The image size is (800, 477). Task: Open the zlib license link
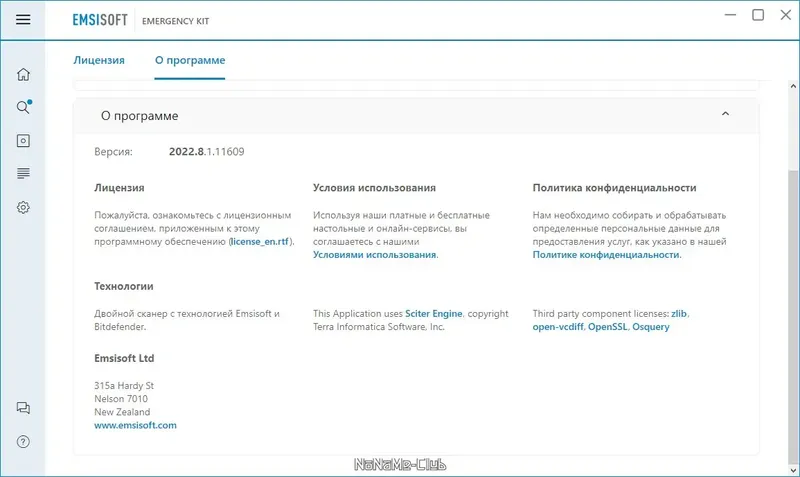pyautogui.click(x=679, y=314)
